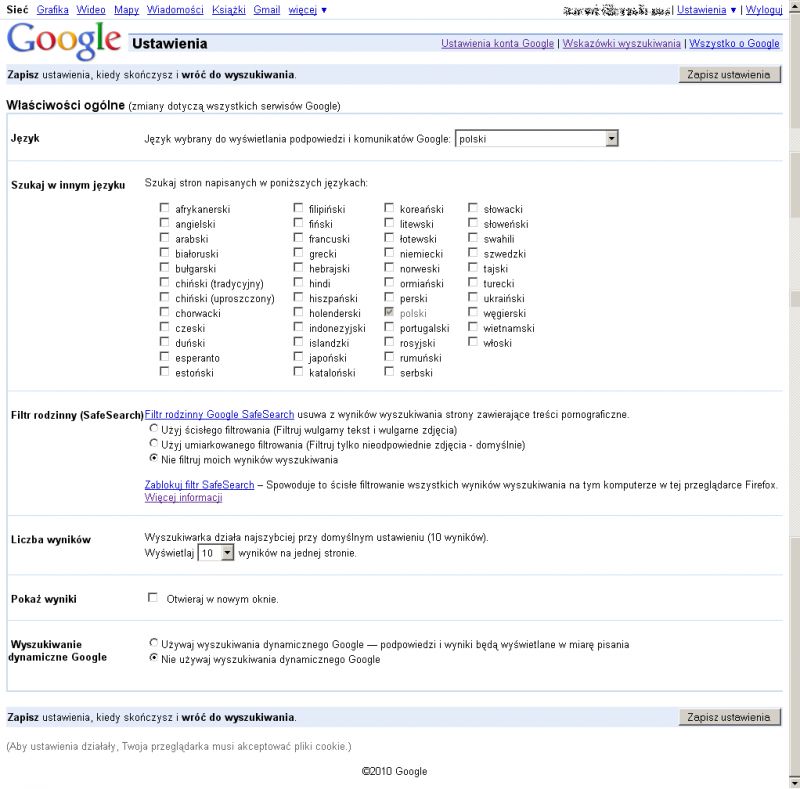Screen dimensions: 800x789
Task: Open the Filtr rodzinny Google SafeSearch link
Action: click(x=219, y=414)
